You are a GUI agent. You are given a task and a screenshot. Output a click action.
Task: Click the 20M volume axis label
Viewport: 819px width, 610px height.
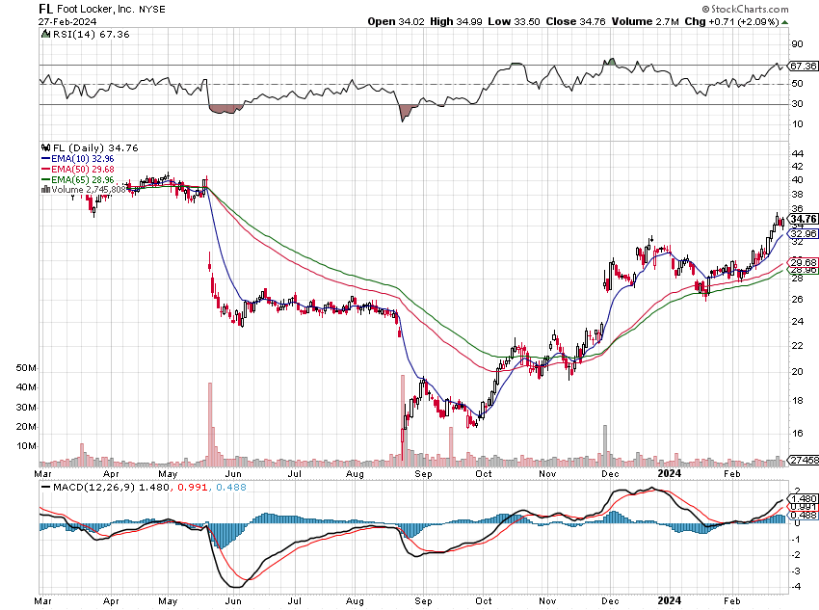(x=26, y=427)
